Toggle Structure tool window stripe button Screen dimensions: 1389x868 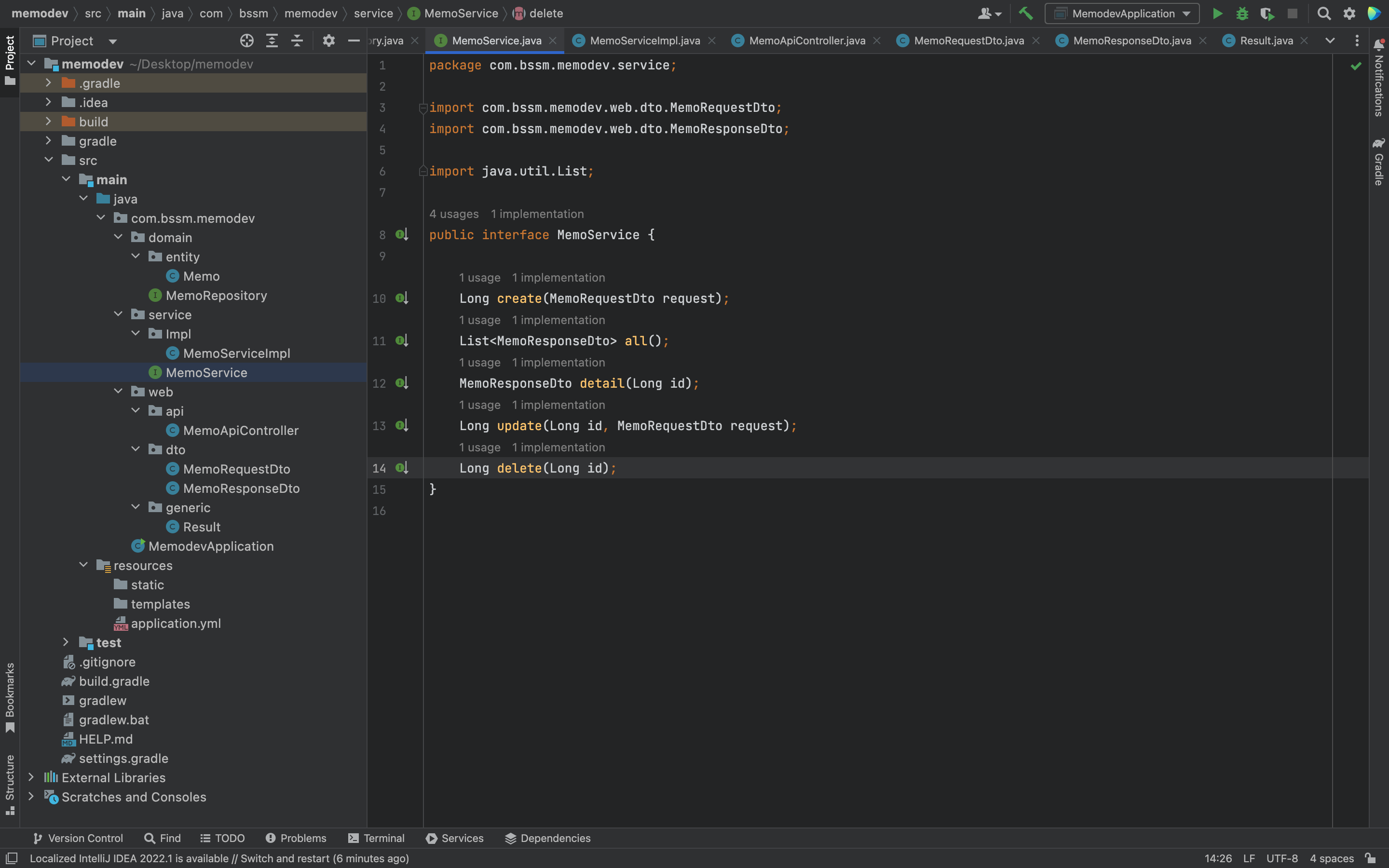pyautogui.click(x=10, y=784)
